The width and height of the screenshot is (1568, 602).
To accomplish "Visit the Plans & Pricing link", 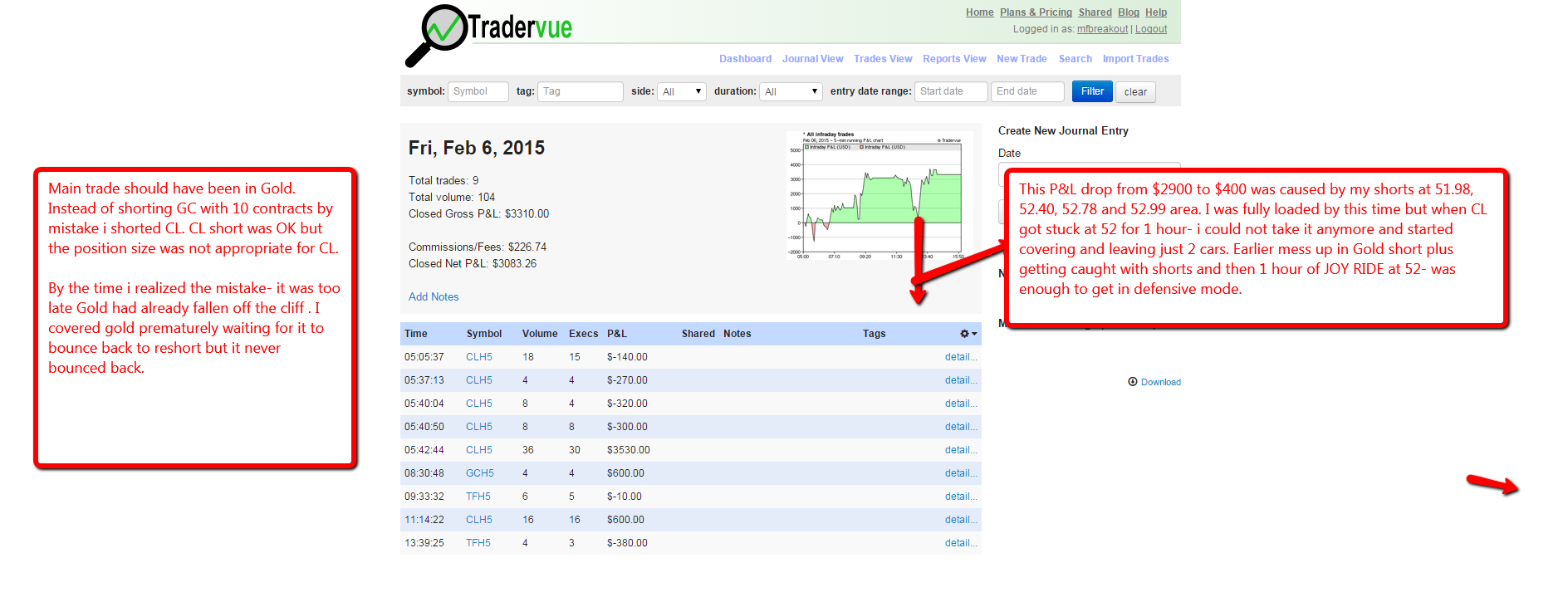I will (x=1036, y=12).
